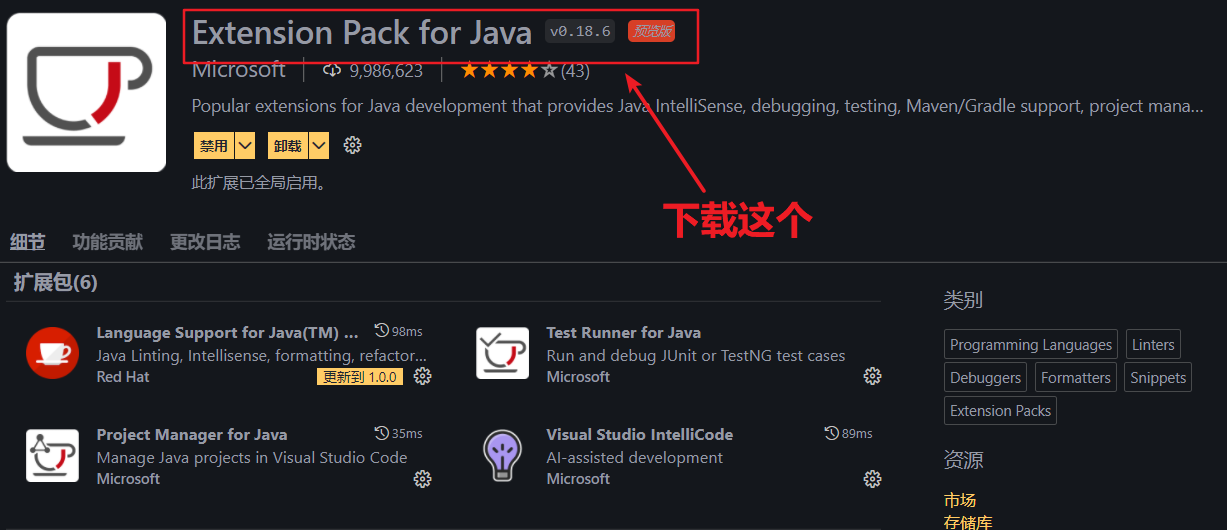Viewport: 1227px width, 530px height.
Task: Open Language Support for Java(TM) icon
Action: (52, 353)
